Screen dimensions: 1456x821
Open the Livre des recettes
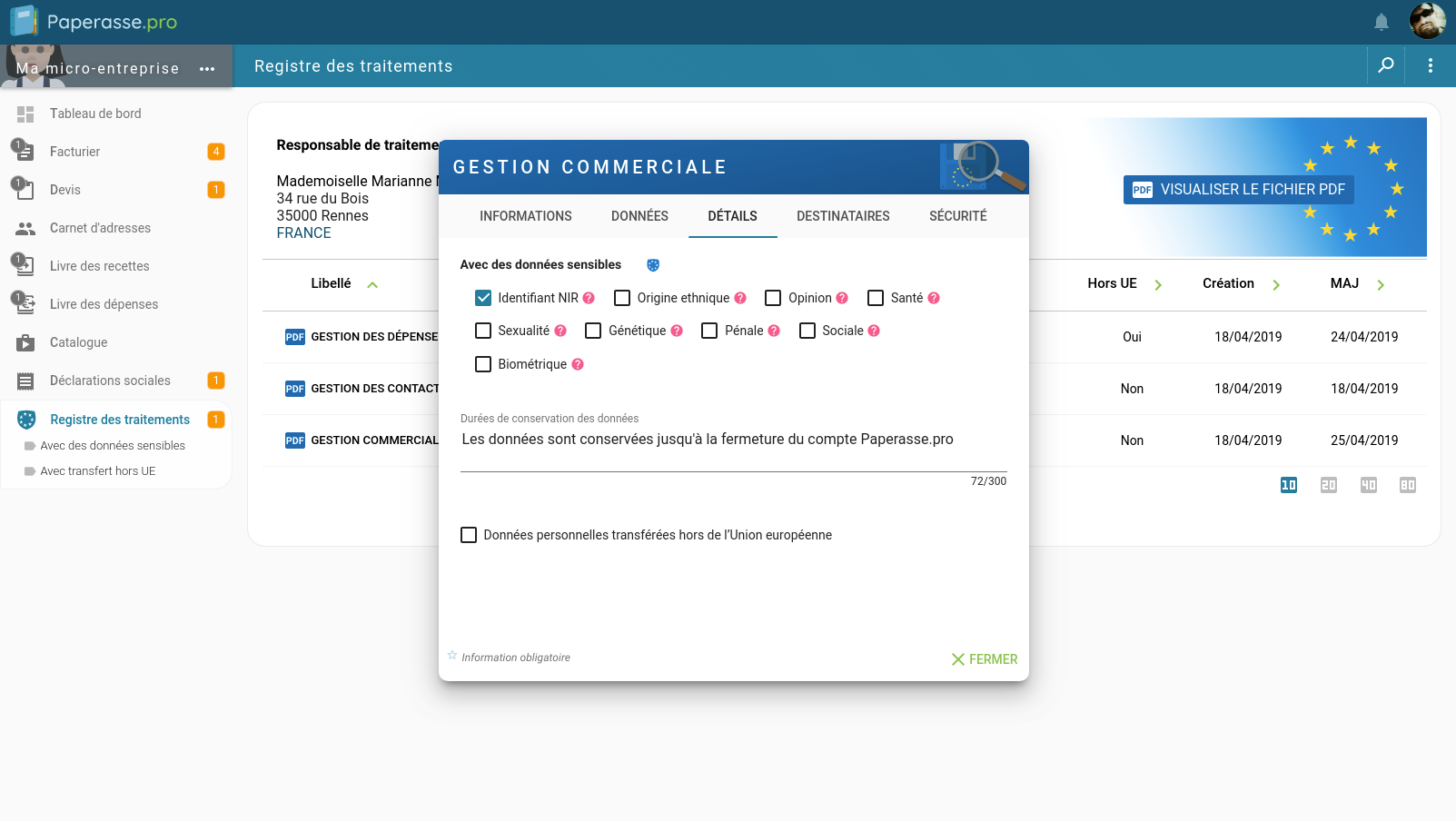click(x=99, y=266)
